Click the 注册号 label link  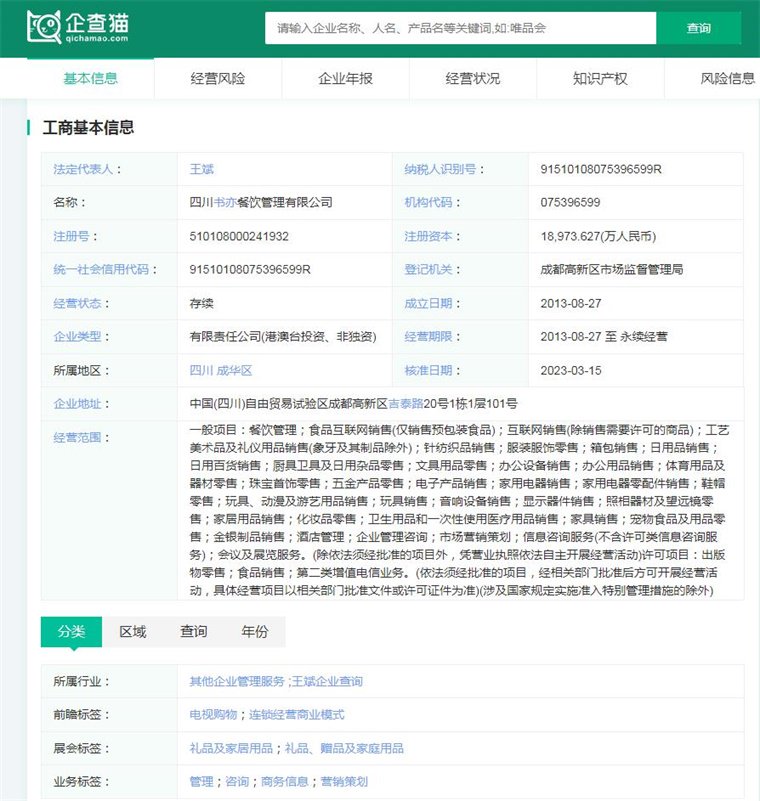[x=71, y=236]
